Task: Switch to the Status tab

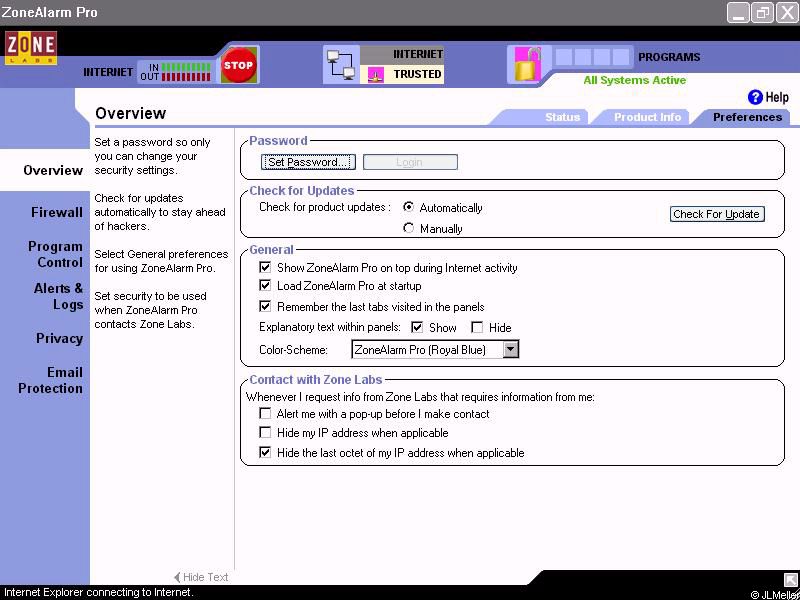Action: (562, 117)
